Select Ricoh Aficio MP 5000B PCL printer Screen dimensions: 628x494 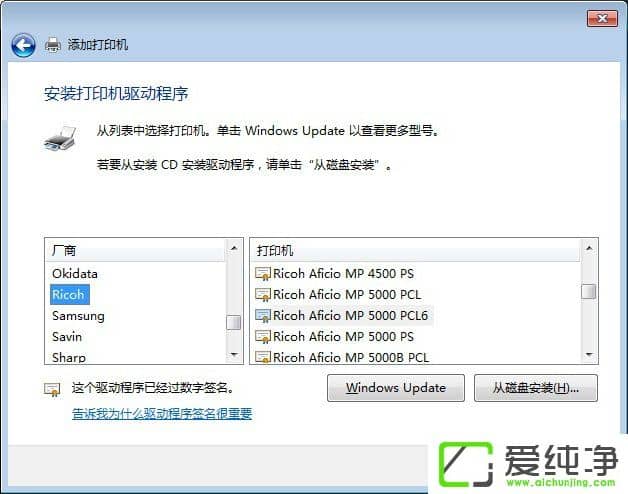(351, 357)
